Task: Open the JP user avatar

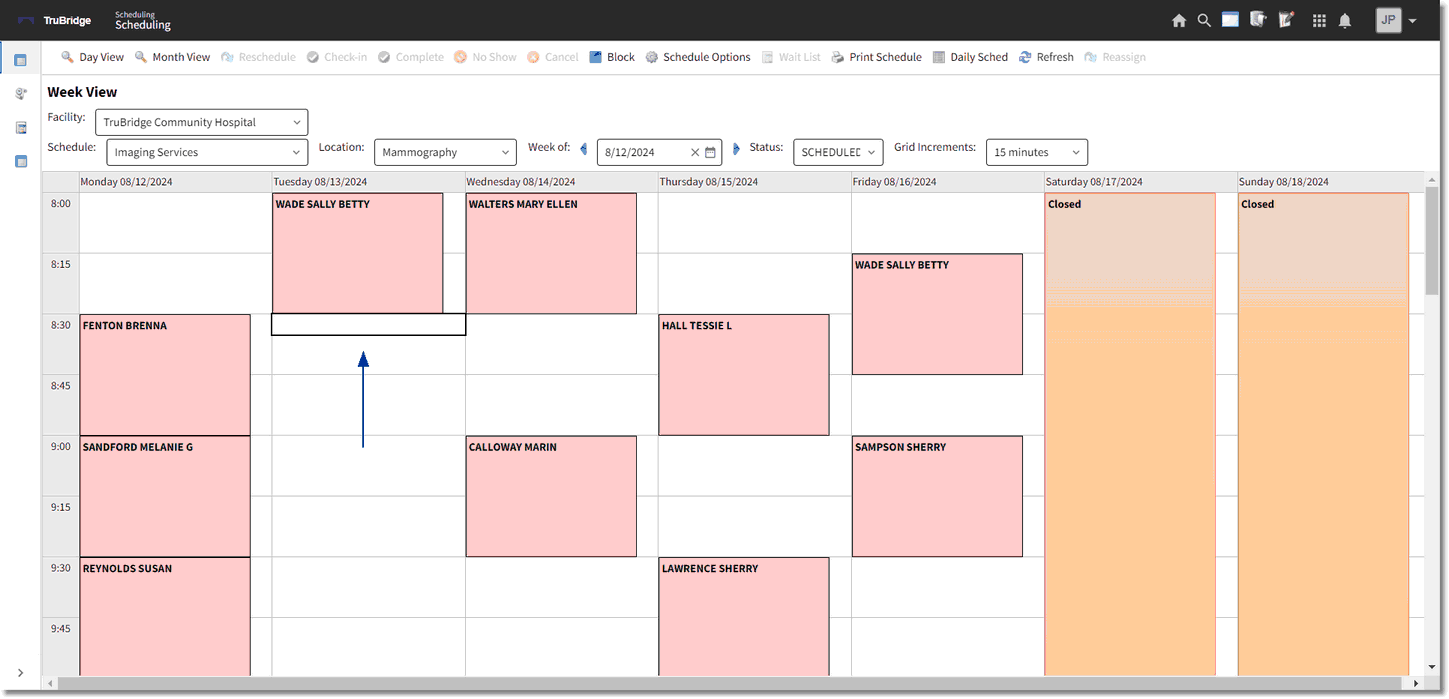Action: pos(1389,20)
